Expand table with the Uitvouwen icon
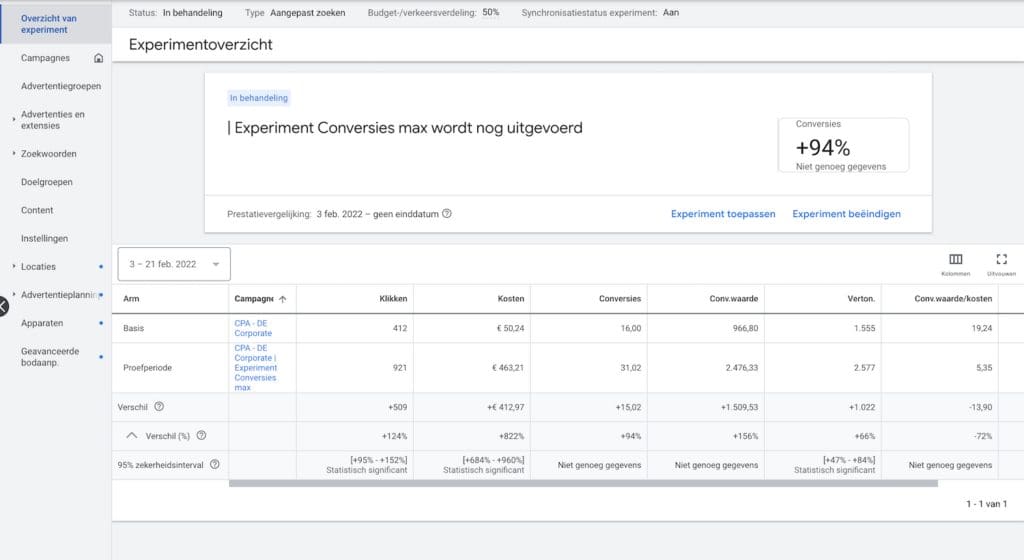The image size is (1024, 560). 1001,259
